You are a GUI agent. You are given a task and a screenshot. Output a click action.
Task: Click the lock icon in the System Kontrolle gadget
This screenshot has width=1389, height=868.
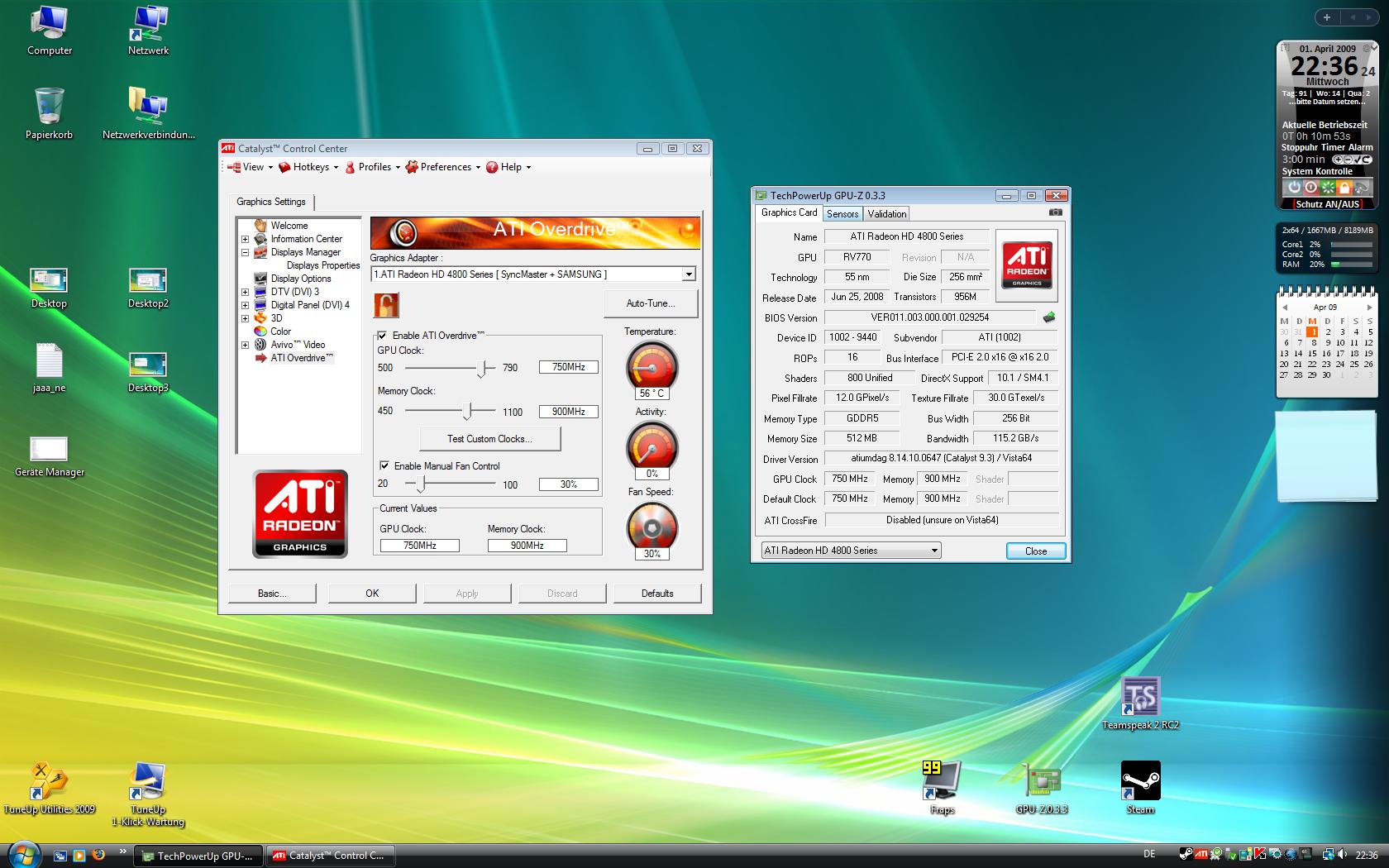1344,188
